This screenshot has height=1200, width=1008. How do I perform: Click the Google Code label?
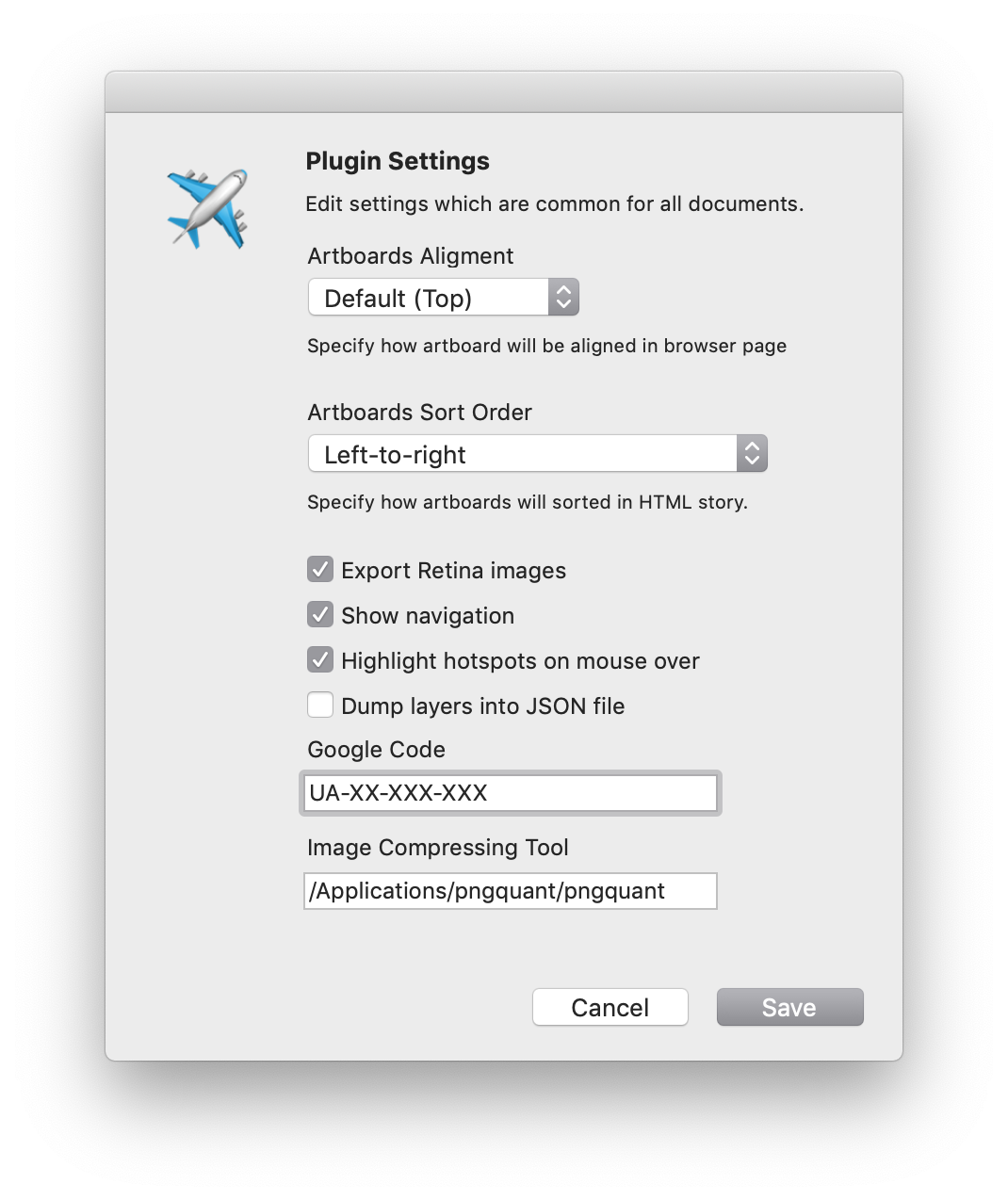pos(377,750)
